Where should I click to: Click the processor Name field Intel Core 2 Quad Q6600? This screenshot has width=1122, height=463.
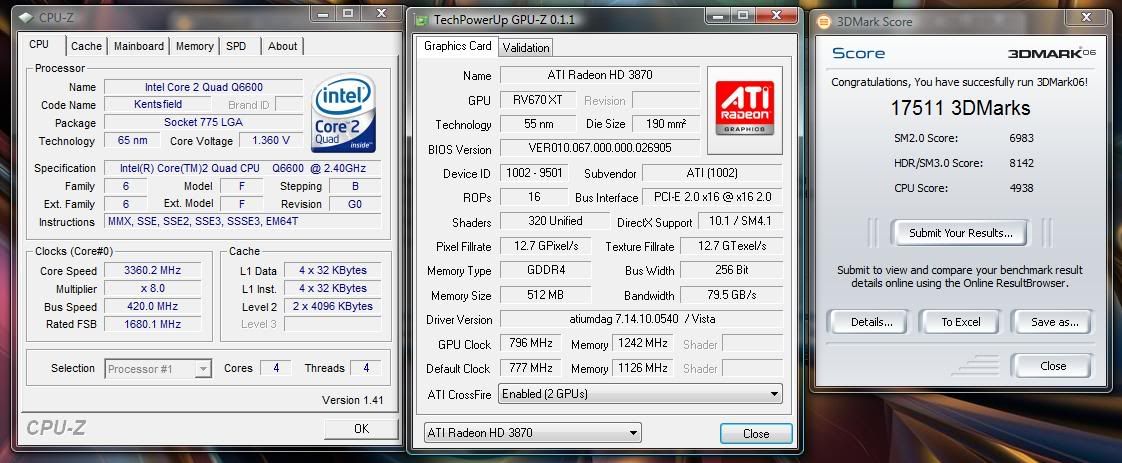point(203,87)
